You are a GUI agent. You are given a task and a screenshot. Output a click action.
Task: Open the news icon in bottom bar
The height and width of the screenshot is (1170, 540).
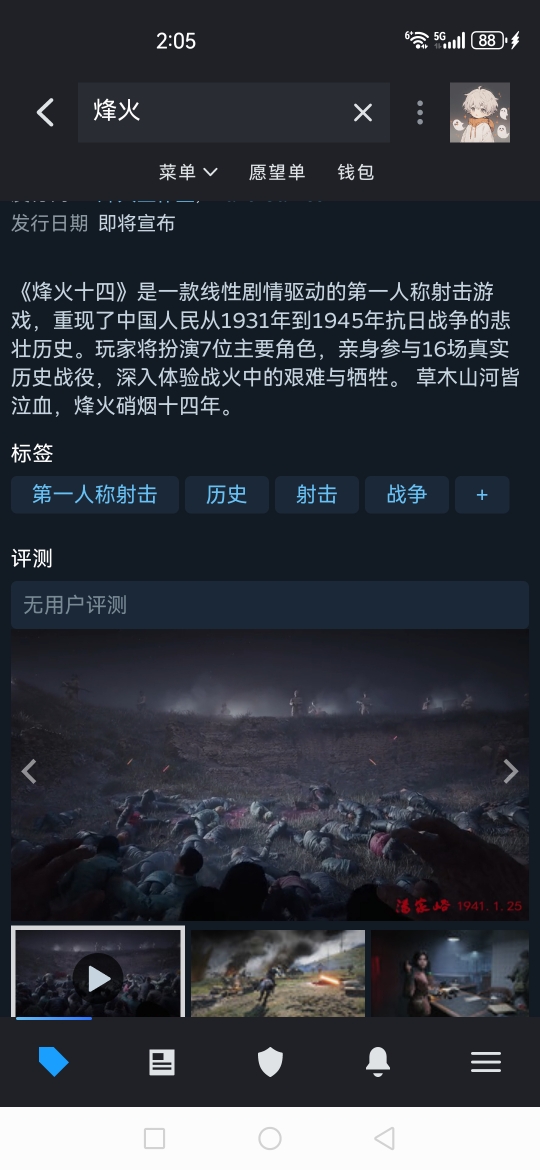162,1062
